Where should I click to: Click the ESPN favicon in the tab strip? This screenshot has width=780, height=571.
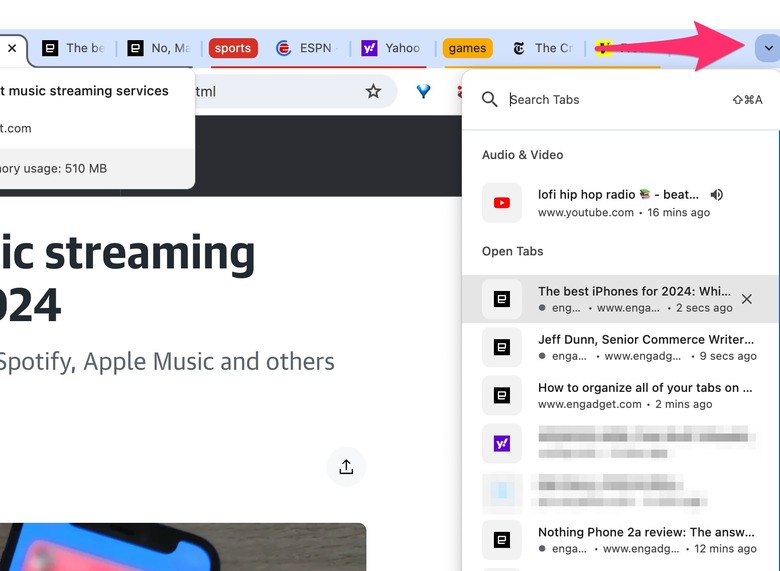tap(284, 48)
